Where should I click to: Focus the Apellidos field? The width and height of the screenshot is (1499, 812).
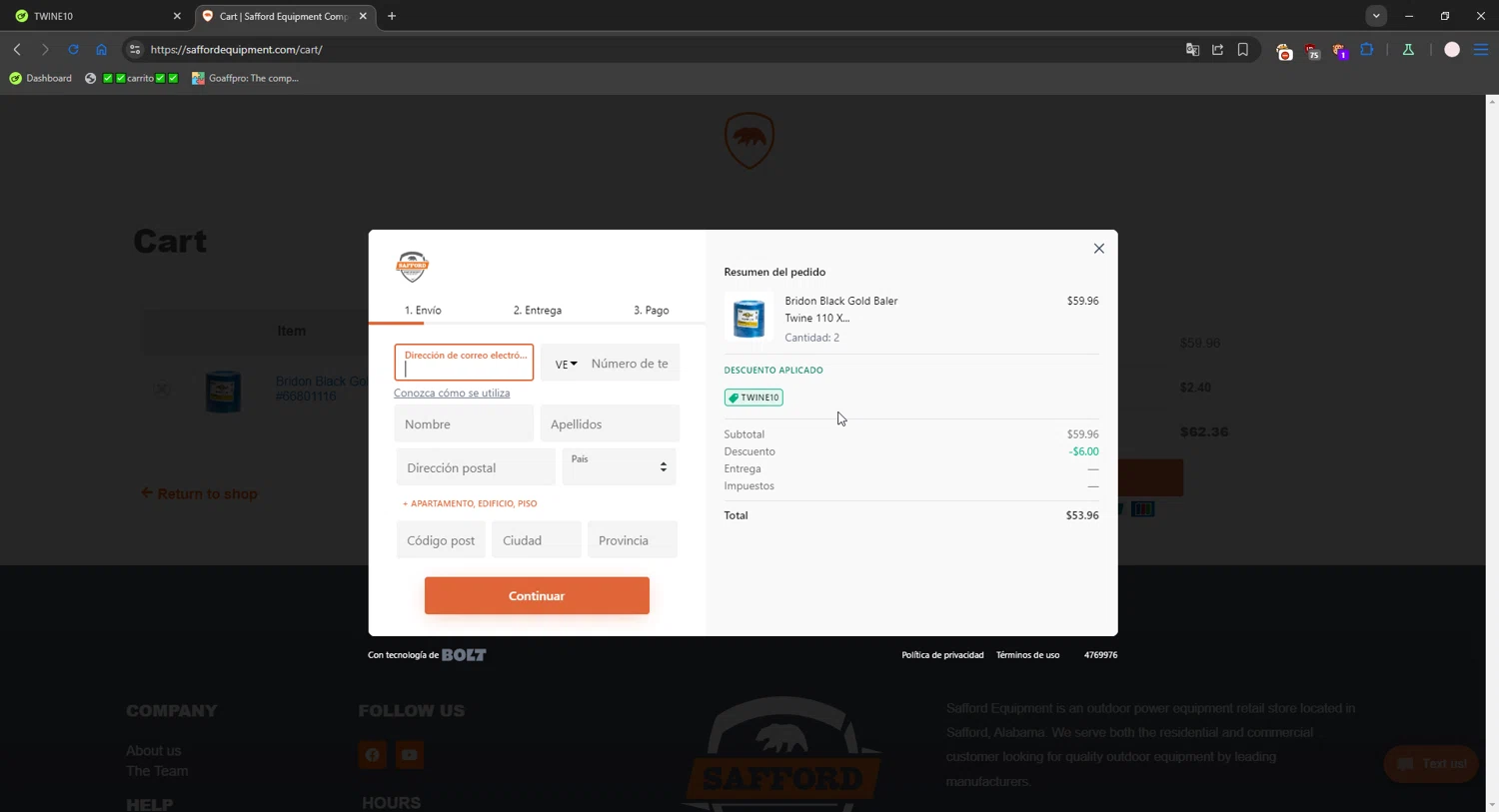tap(610, 424)
